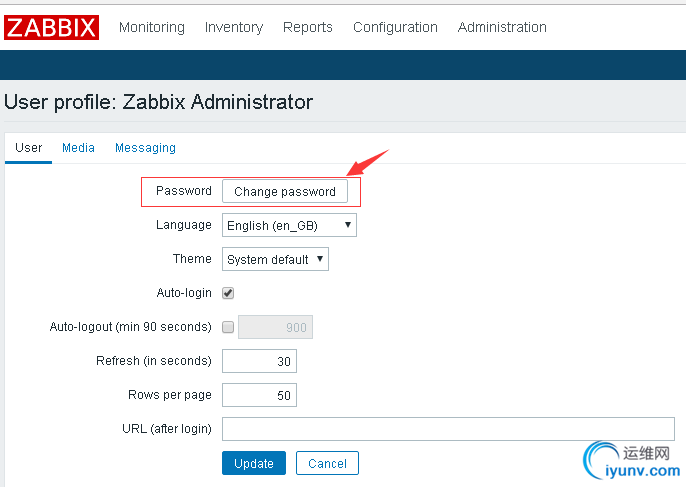Viewport: 686px width, 487px height.
Task: Expand the Language dropdown
Action: 289,225
